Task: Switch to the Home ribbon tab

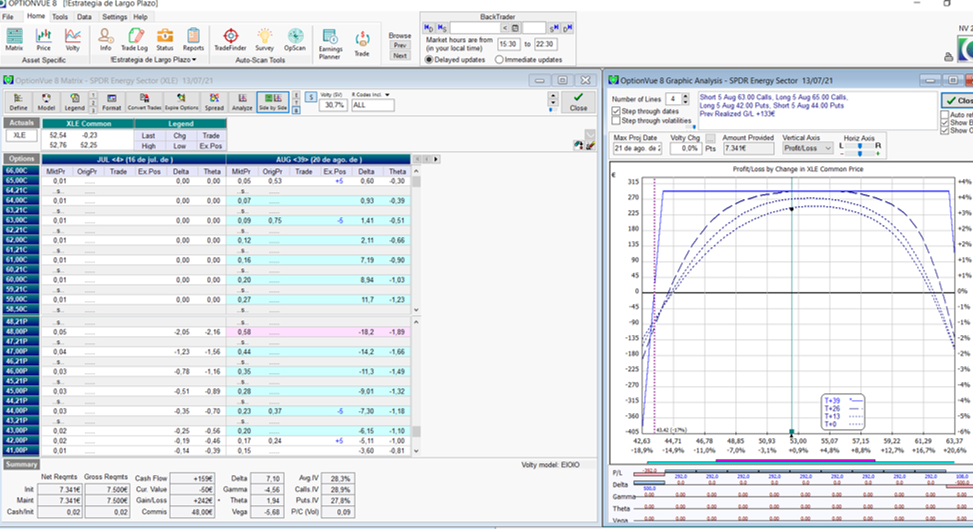Action: coord(35,16)
